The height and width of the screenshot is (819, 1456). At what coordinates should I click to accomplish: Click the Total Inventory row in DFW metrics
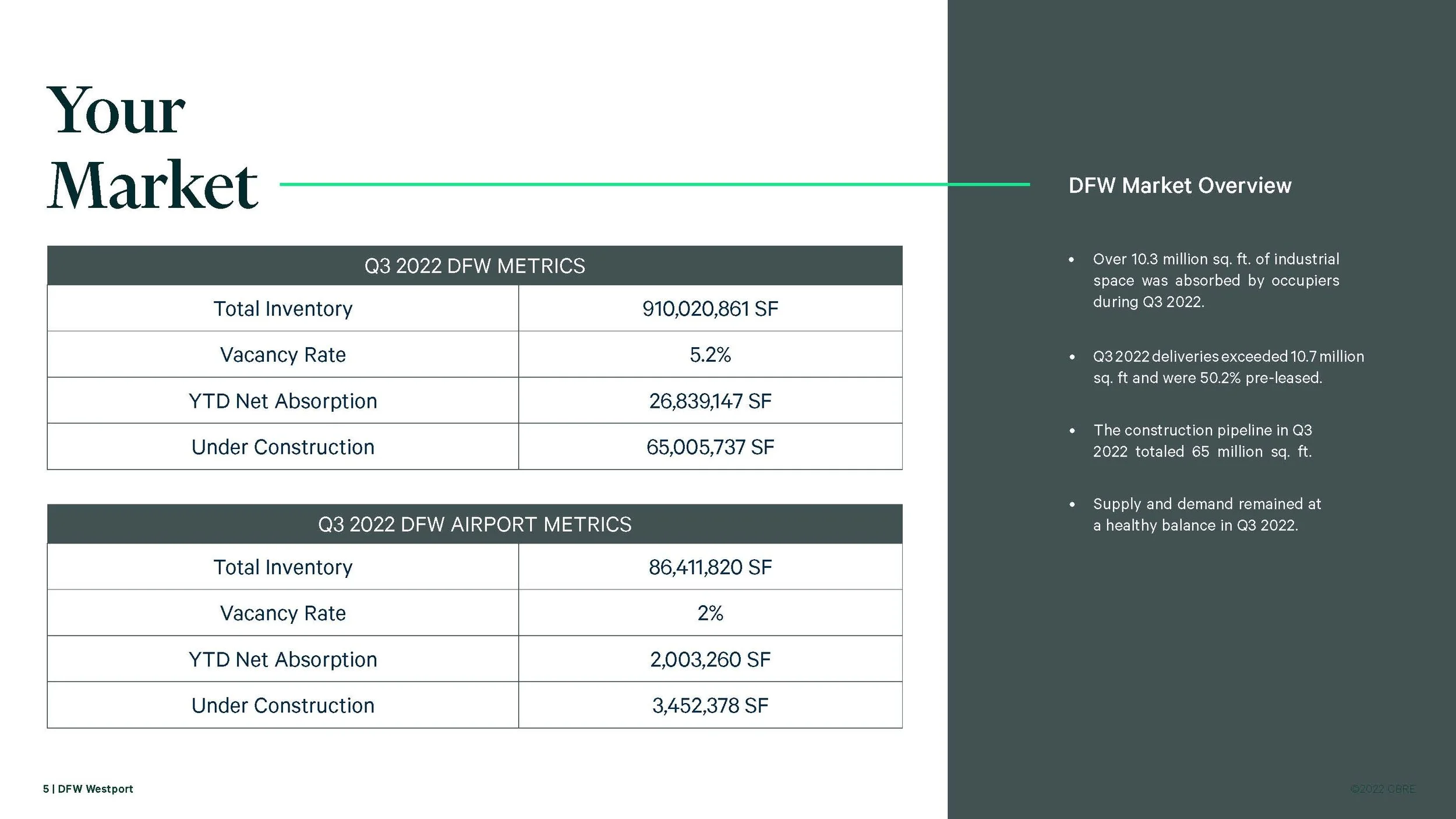click(x=282, y=309)
